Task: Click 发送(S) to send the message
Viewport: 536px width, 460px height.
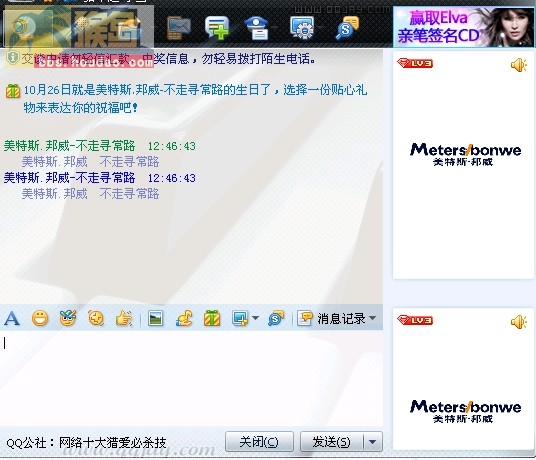Action: pos(332,442)
